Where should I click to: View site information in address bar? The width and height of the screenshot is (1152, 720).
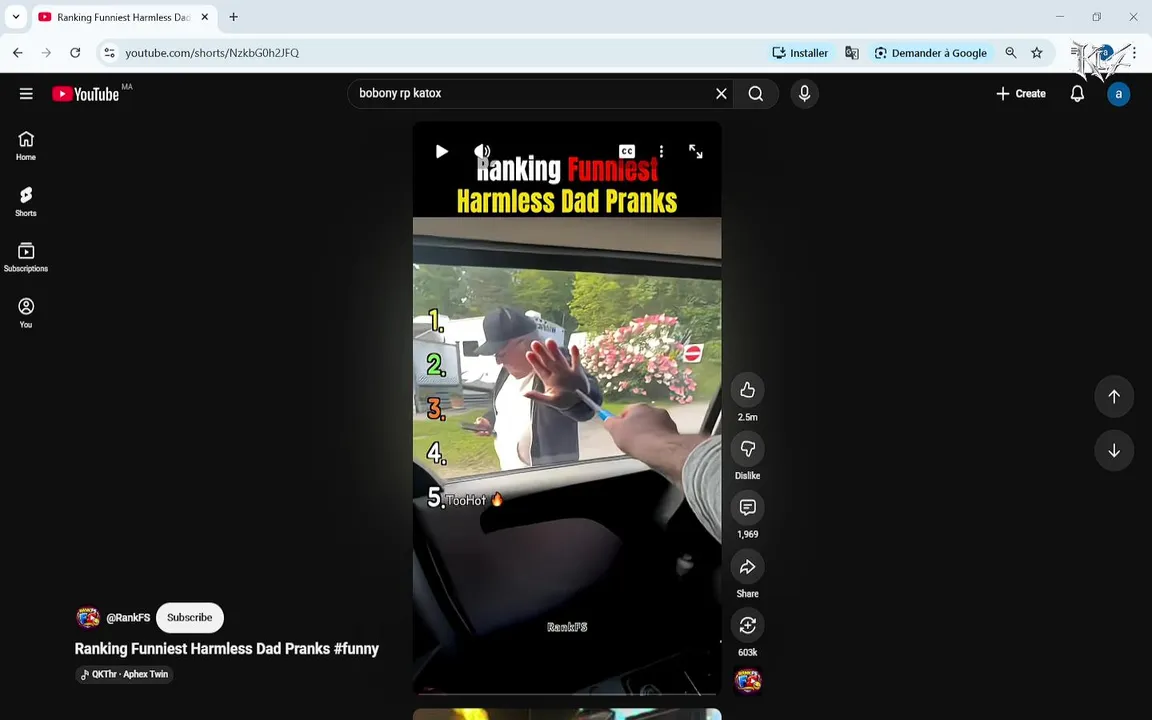(x=109, y=53)
